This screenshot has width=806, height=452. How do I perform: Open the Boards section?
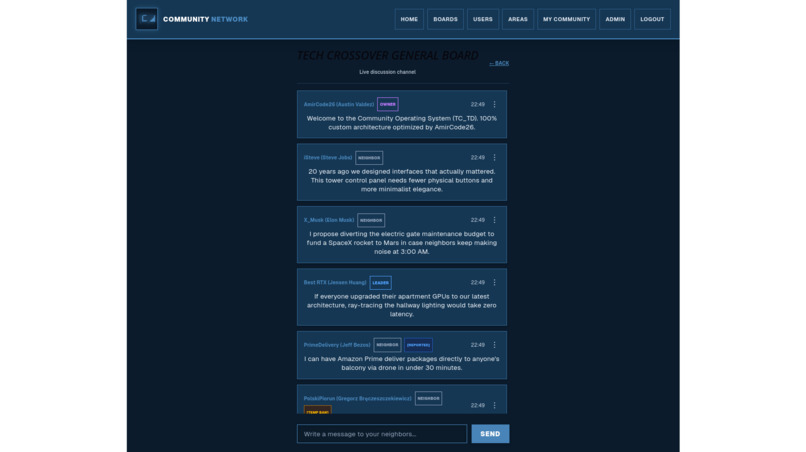click(x=445, y=19)
